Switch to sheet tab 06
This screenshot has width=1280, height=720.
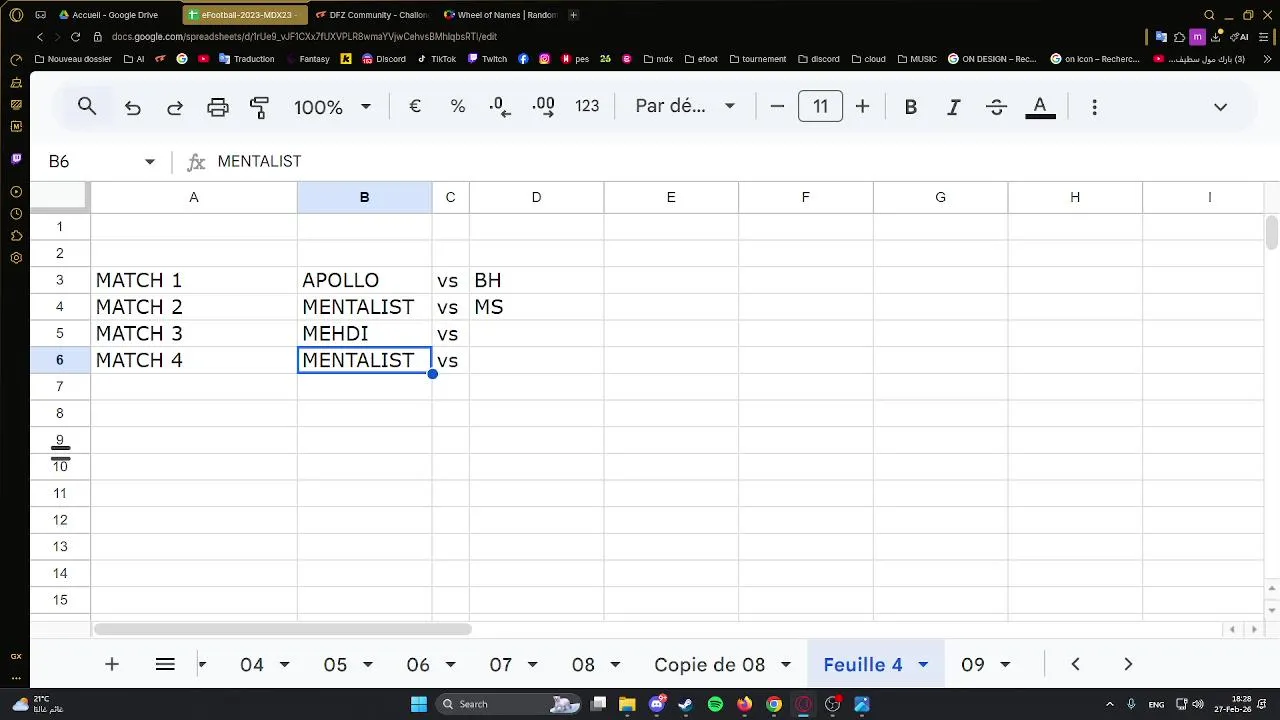[x=418, y=665]
